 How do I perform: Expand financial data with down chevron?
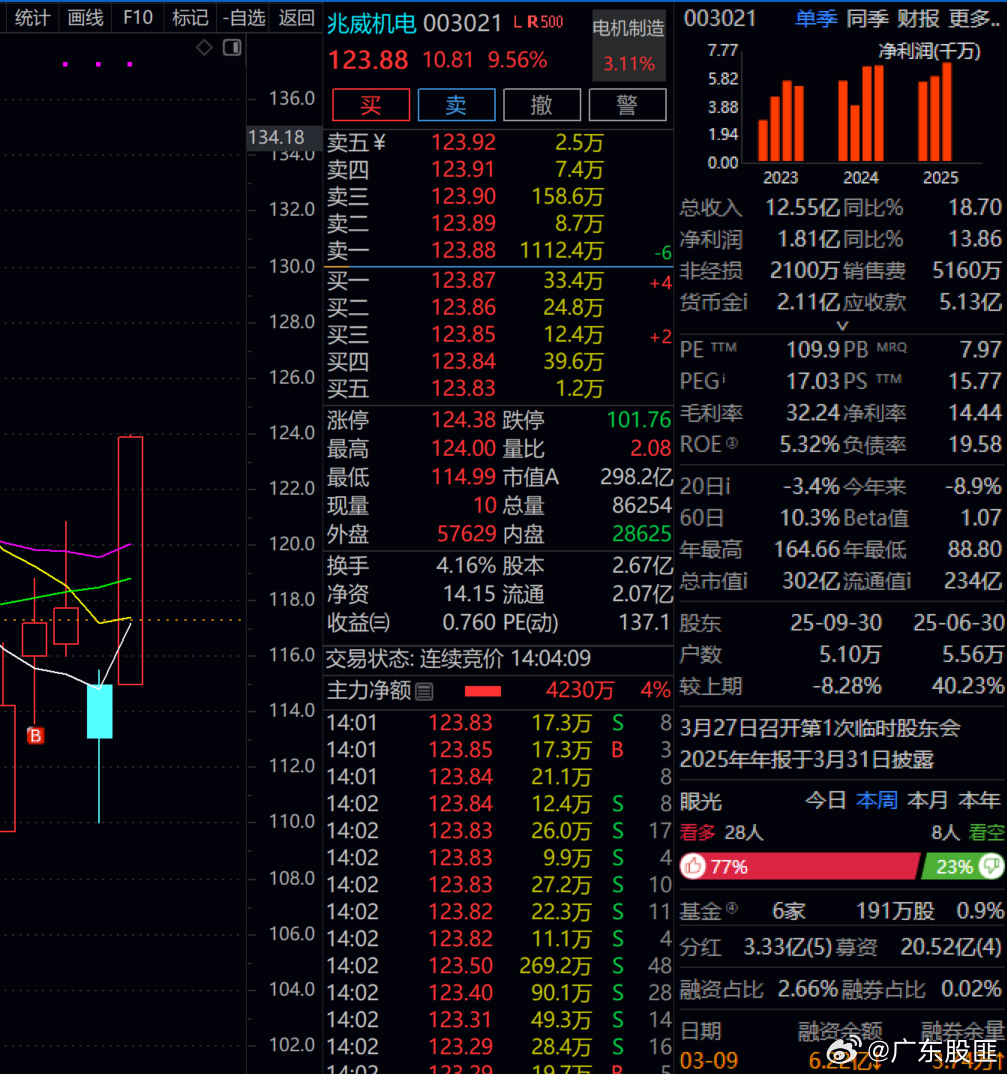[843, 326]
